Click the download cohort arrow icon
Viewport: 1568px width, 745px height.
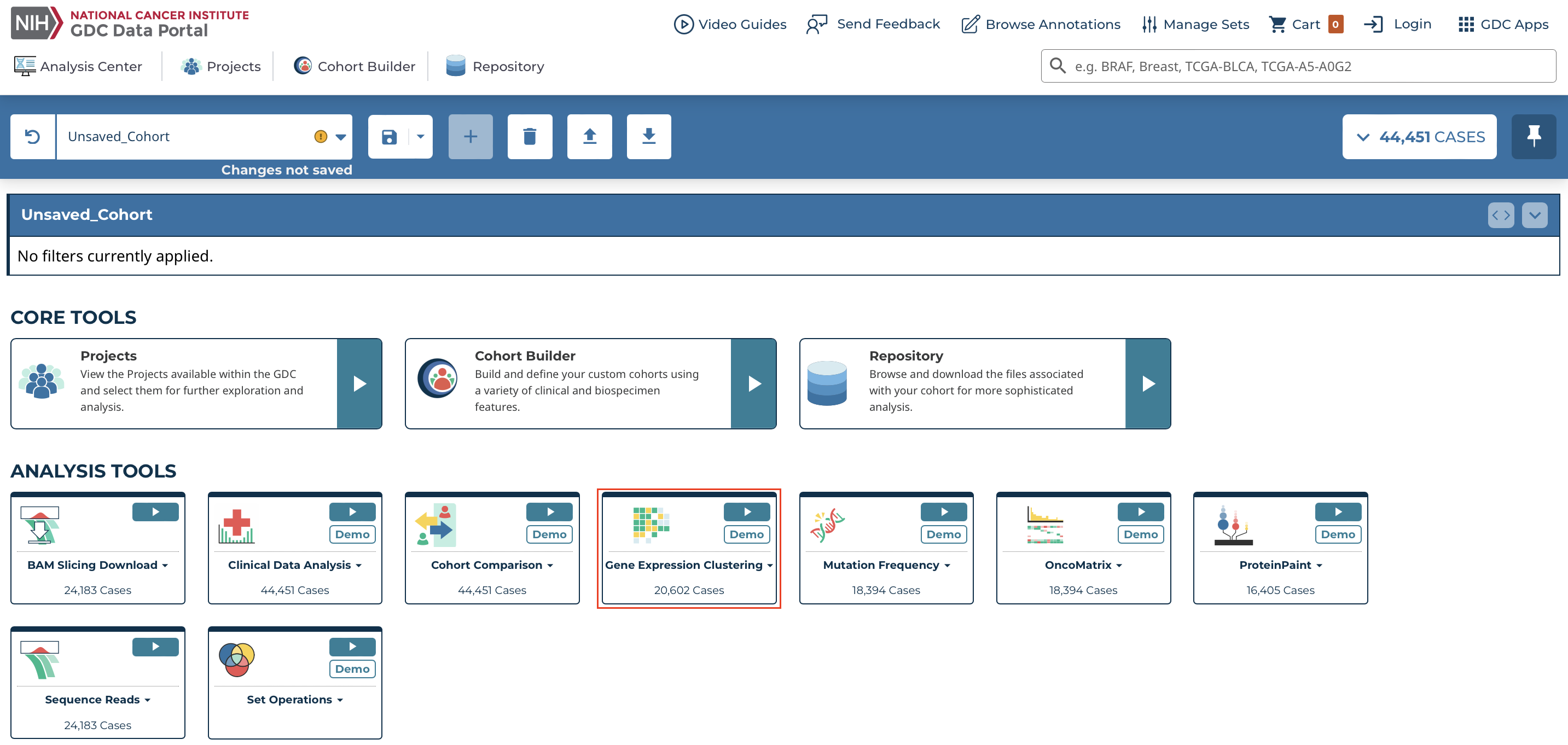[649, 137]
